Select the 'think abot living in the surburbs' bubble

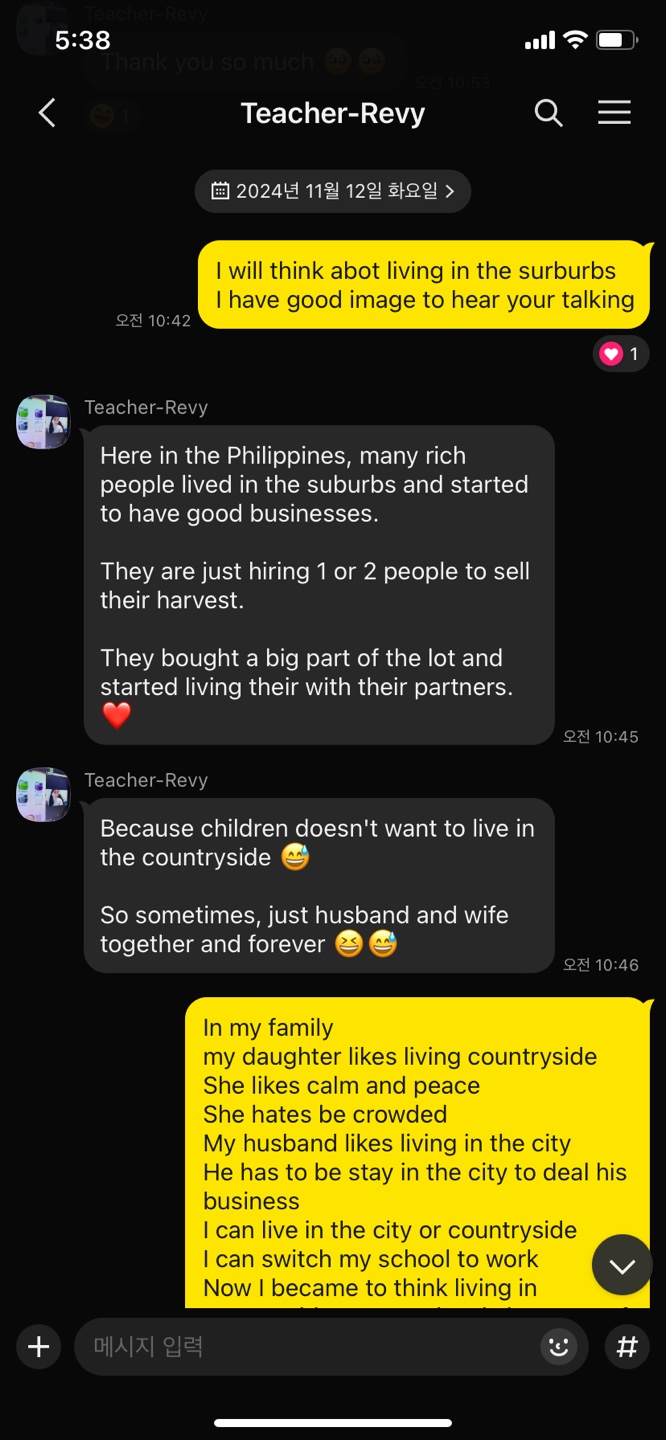424,285
